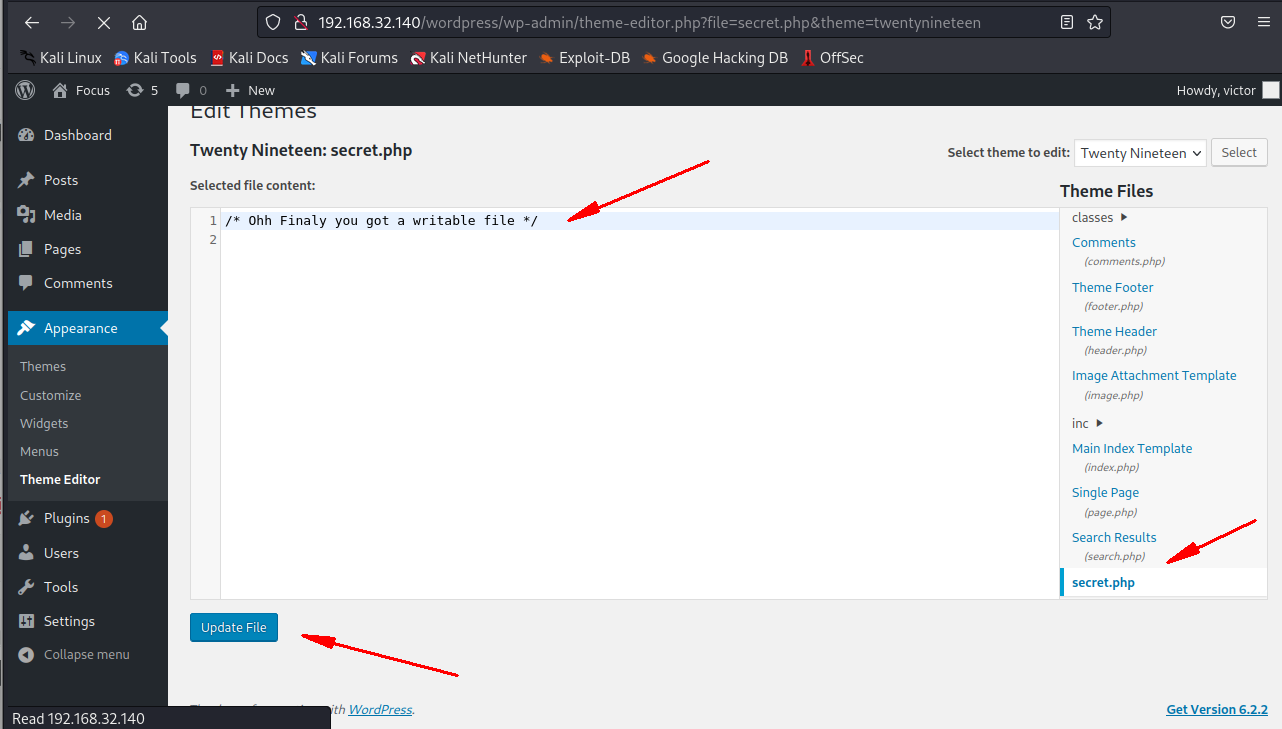Open the Kali Linux bookmark

pyautogui.click(x=61, y=58)
